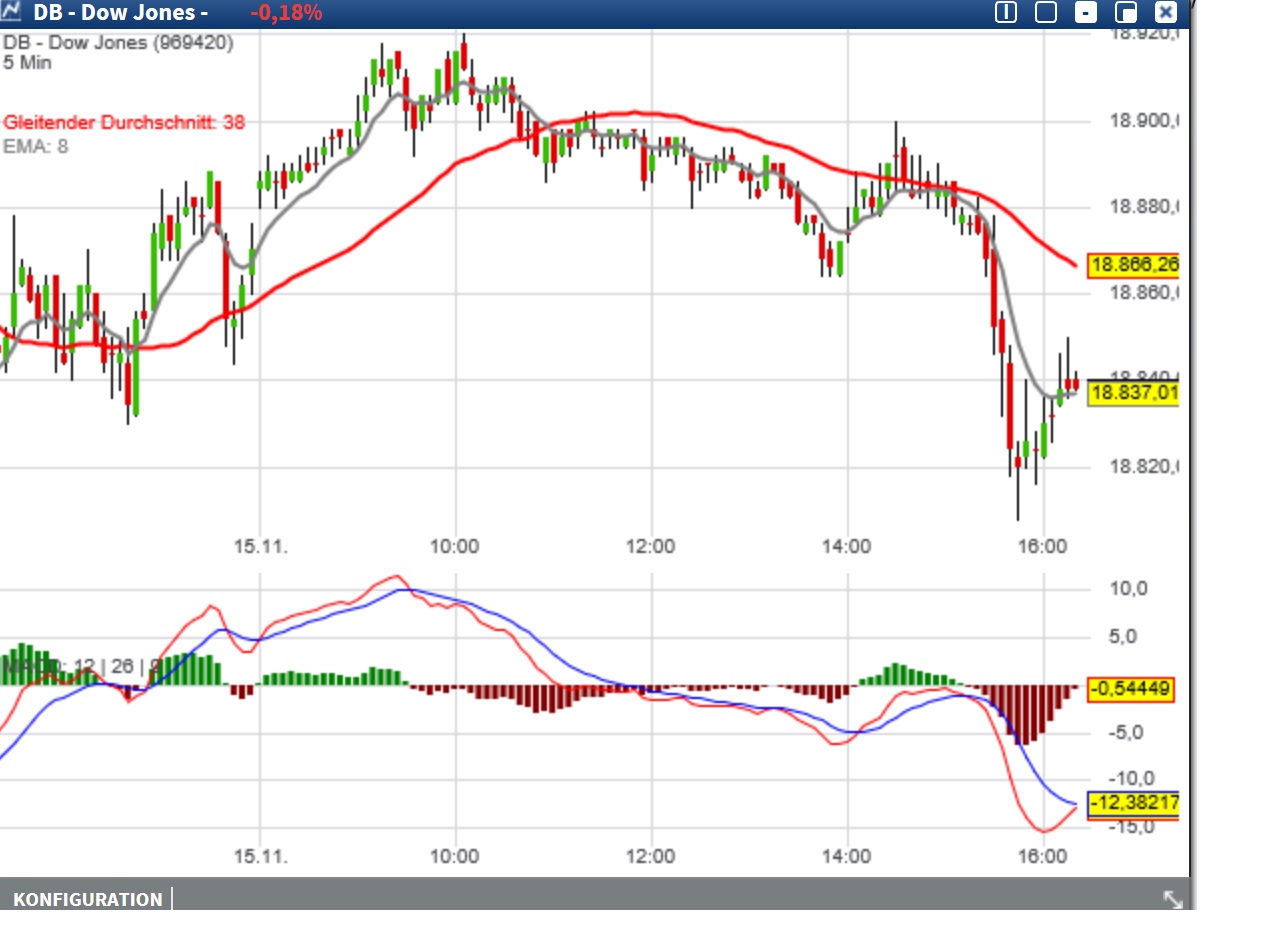Select the yellow 18.837,01 price label
Image resolution: width=1262 pixels, height=941 pixels.
coord(1131,395)
